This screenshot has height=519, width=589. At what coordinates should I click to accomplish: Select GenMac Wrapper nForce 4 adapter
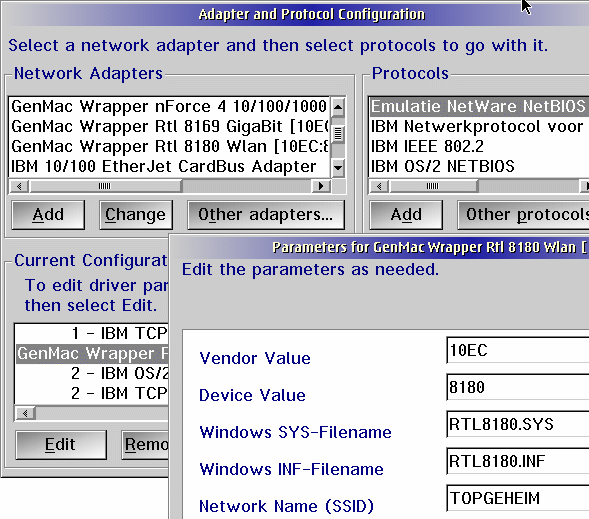pos(169,107)
